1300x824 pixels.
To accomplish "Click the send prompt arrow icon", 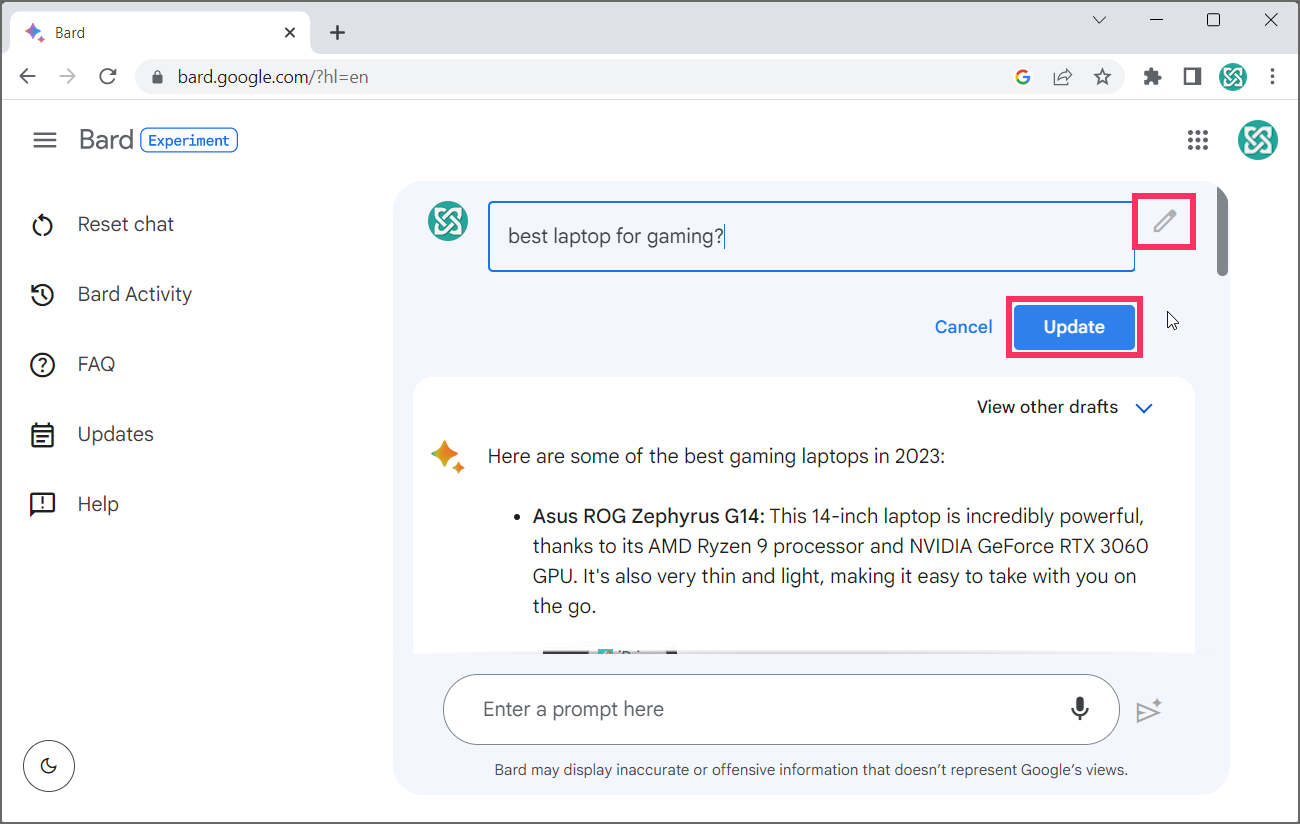I will [1149, 710].
